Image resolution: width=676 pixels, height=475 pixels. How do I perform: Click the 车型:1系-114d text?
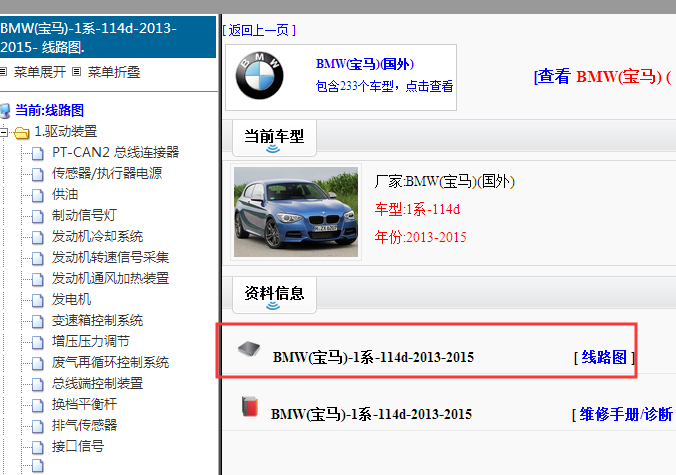tap(417, 209)
